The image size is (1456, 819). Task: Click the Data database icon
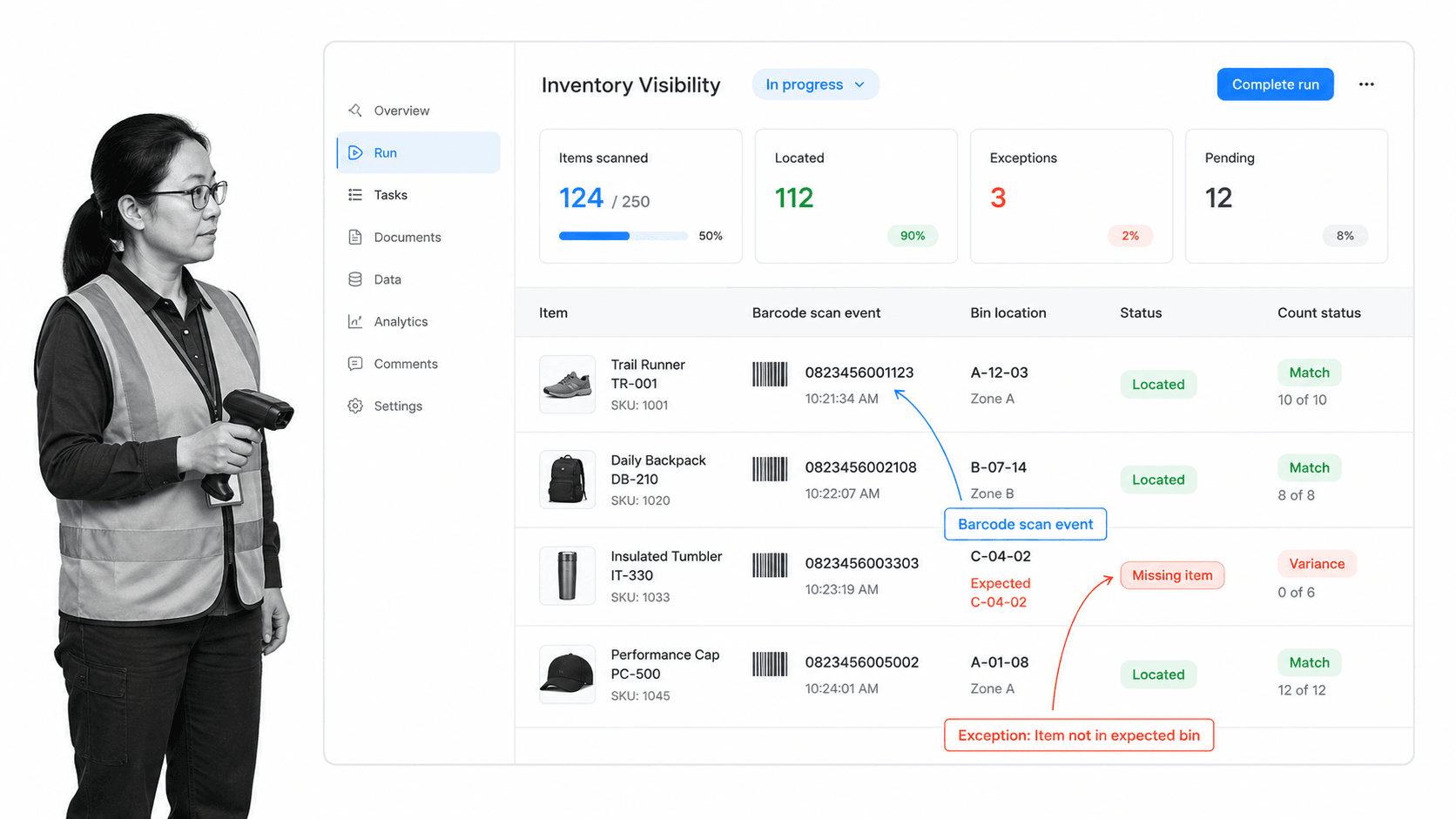tap(355, 279)
